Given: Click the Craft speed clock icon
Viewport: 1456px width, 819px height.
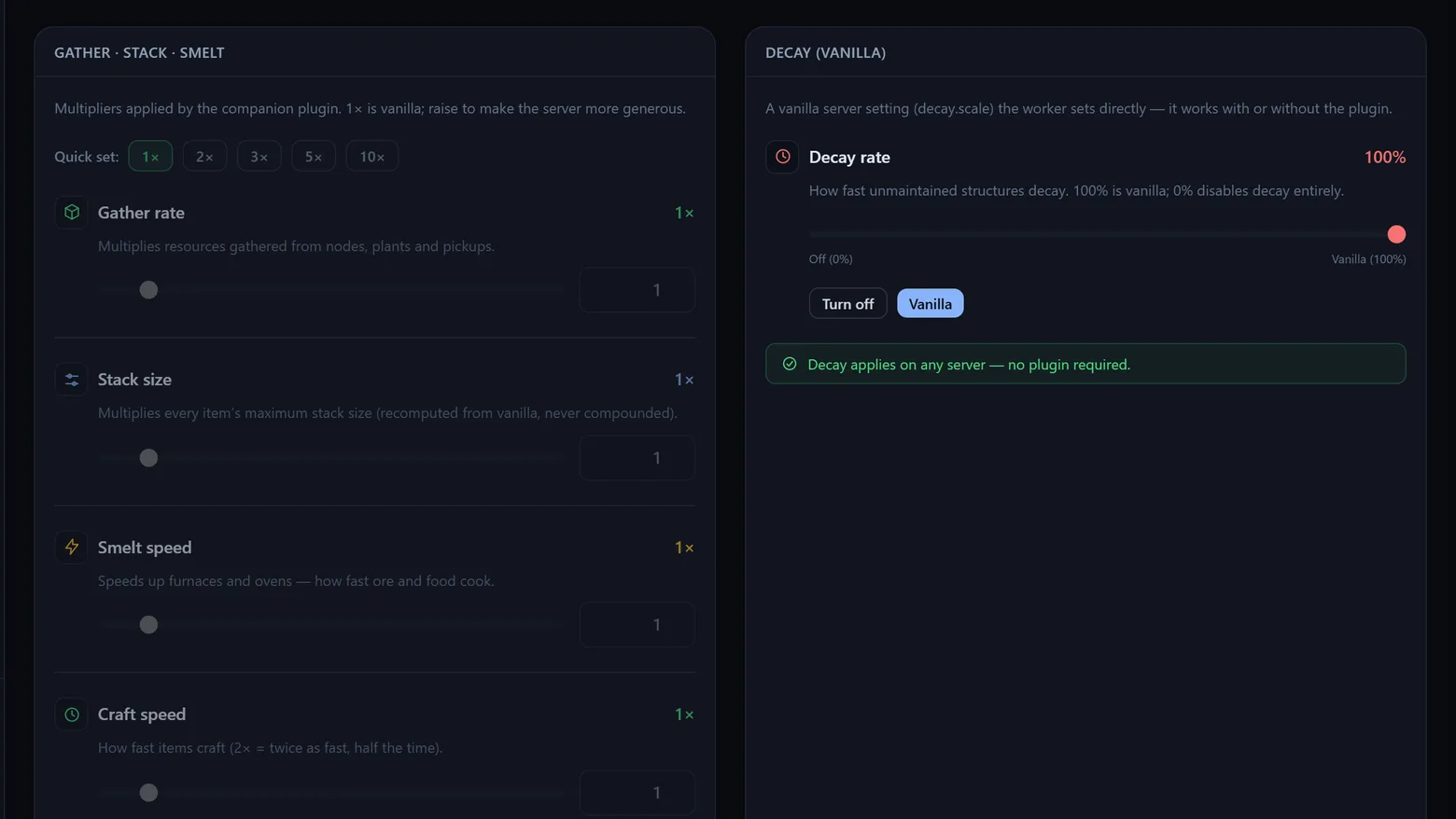Looking at the screenshot, I should pyautogui.click(x=72, y=715).
